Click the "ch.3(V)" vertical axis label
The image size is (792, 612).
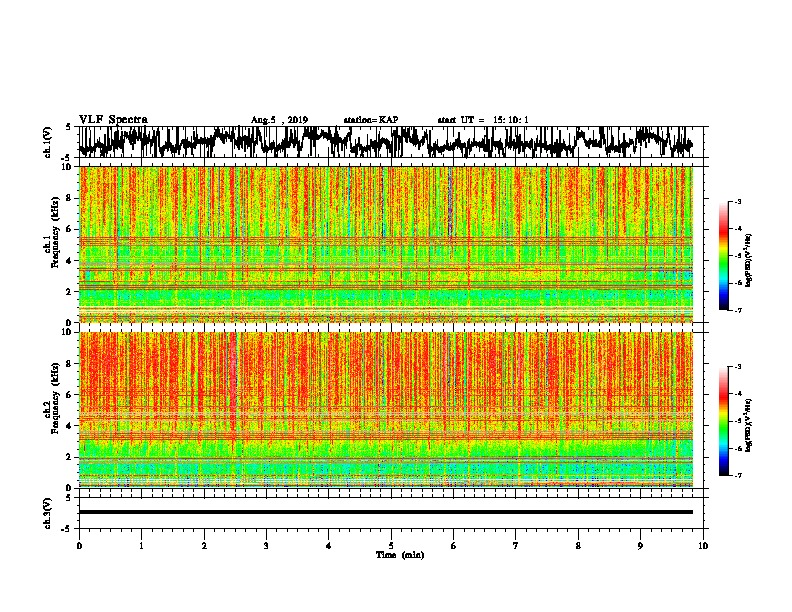coord(48,514)
